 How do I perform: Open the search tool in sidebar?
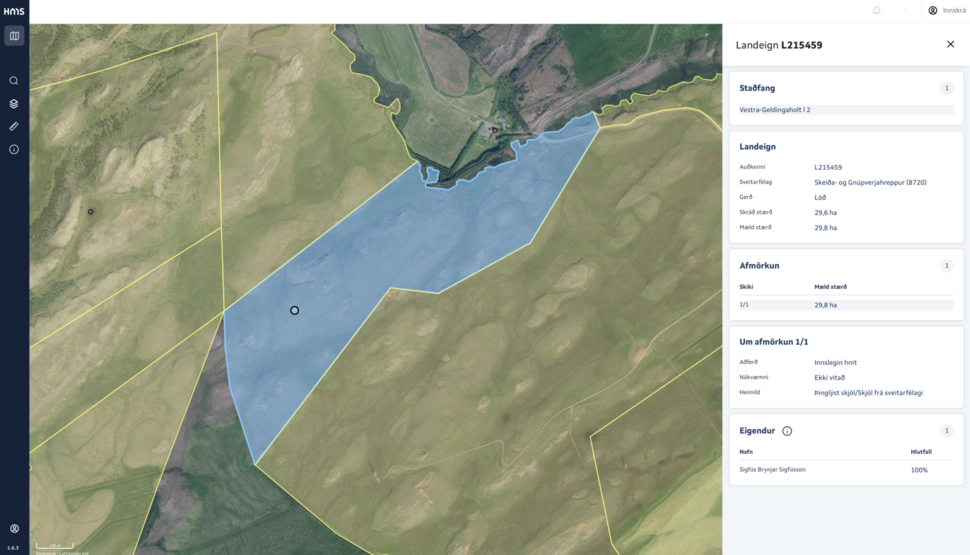[x=14, y=80]
